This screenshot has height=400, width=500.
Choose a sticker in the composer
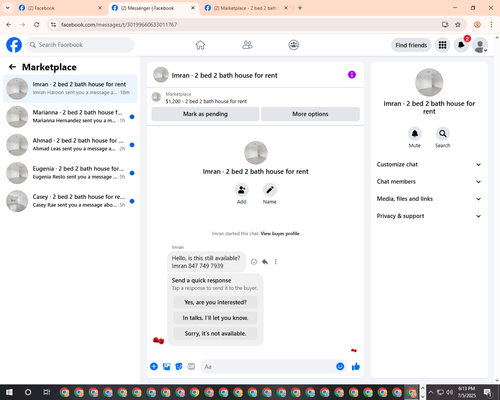tap(179, 367)
